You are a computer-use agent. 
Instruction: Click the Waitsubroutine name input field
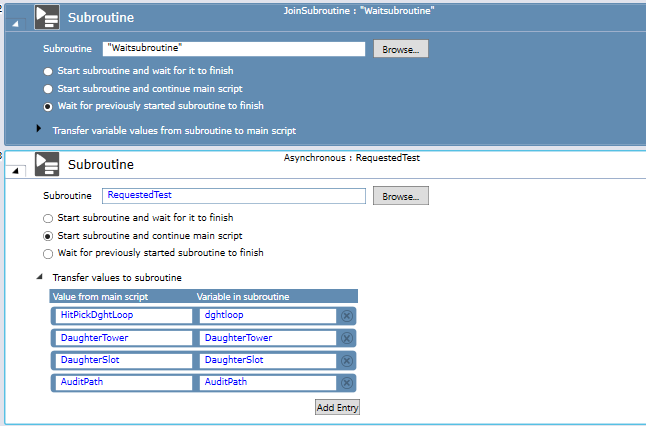[x=234, y=48]
